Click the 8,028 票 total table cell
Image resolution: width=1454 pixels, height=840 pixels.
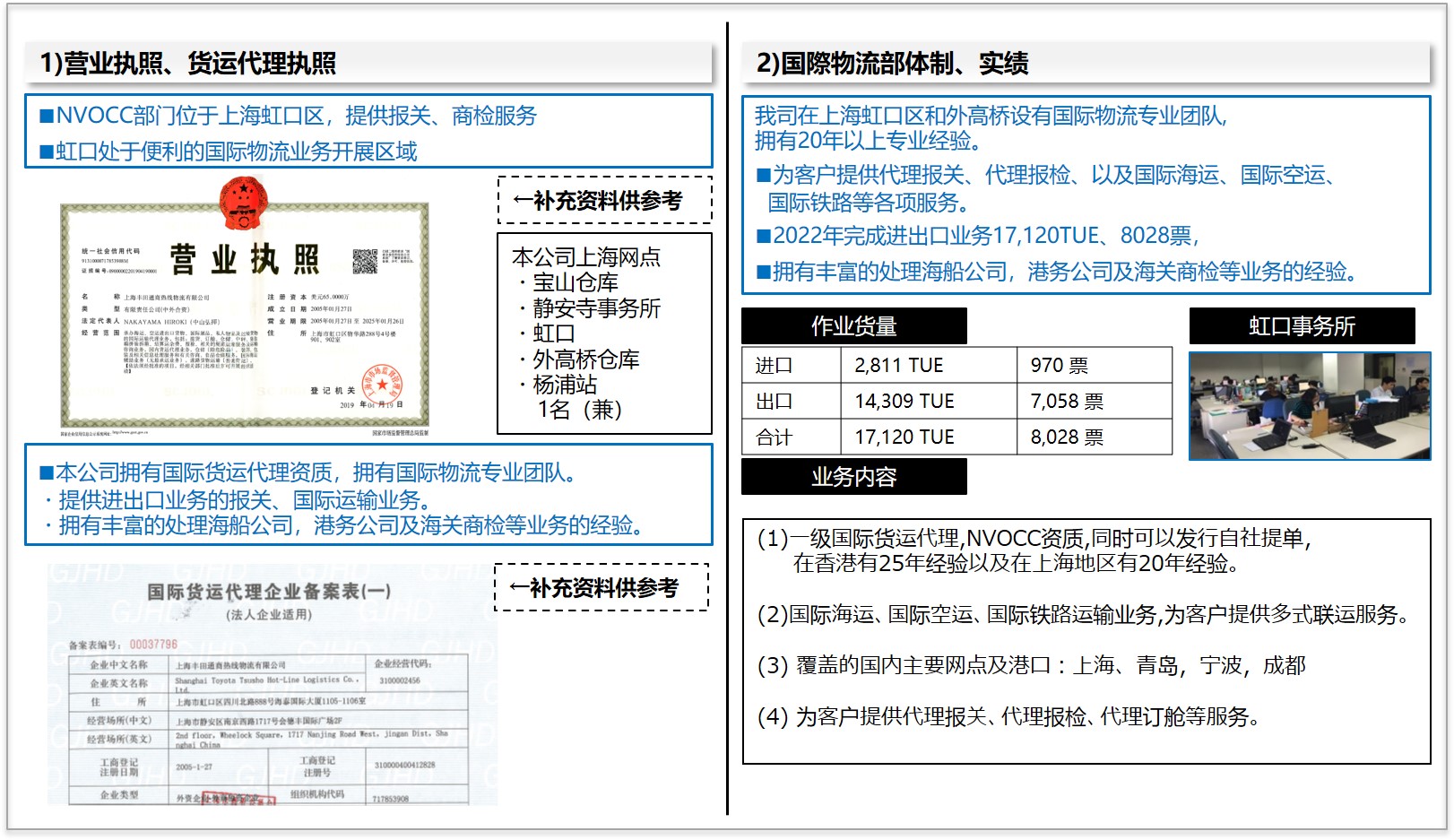[x=1094, y=437]
